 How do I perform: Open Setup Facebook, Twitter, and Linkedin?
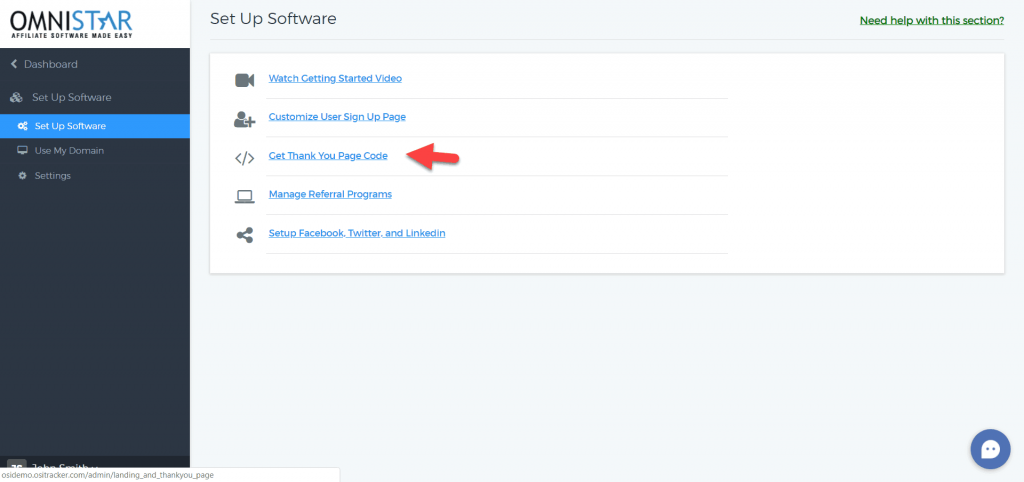point(357,233)
